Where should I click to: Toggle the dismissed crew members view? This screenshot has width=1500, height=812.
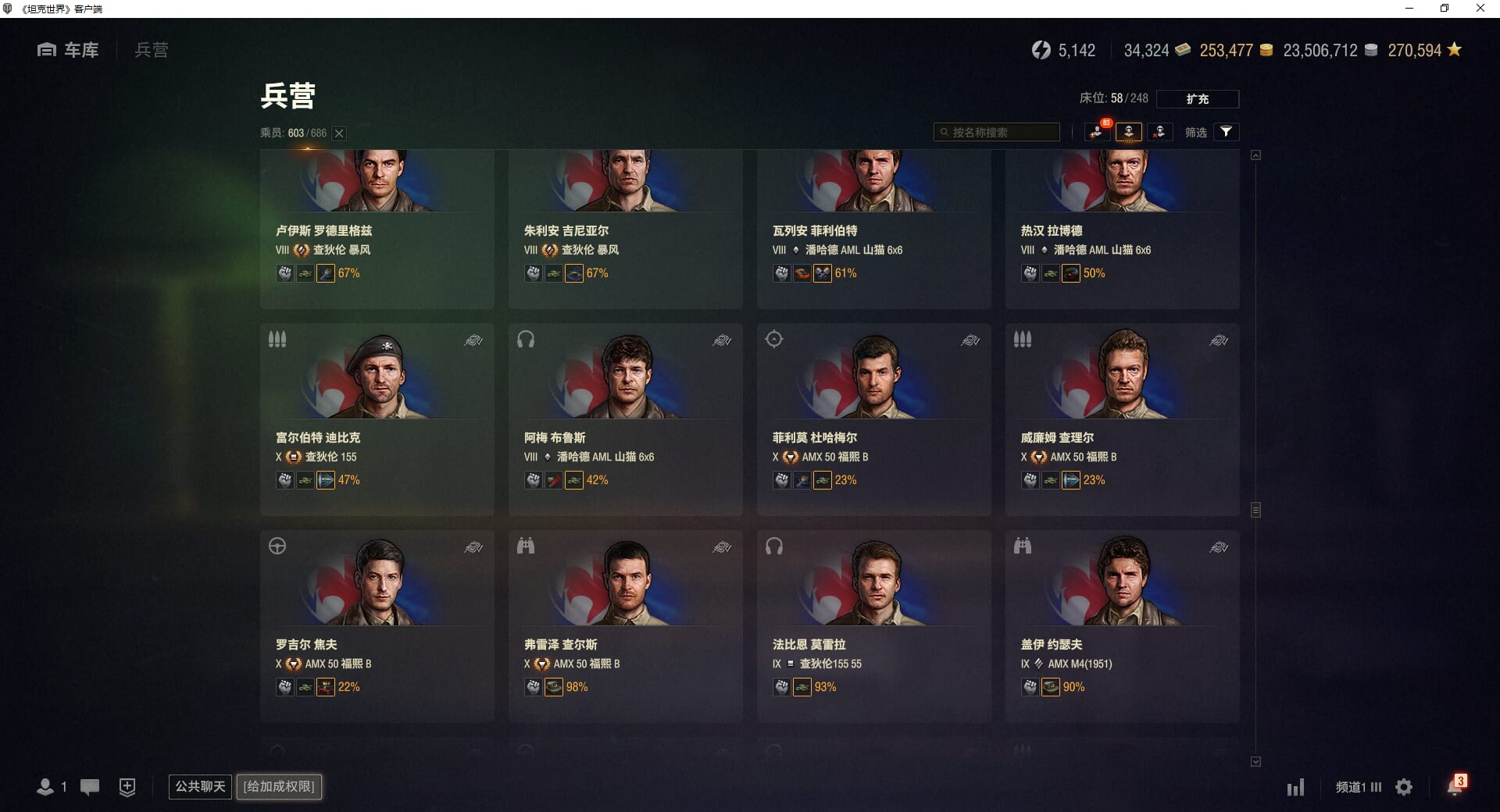coord(1159,132)
